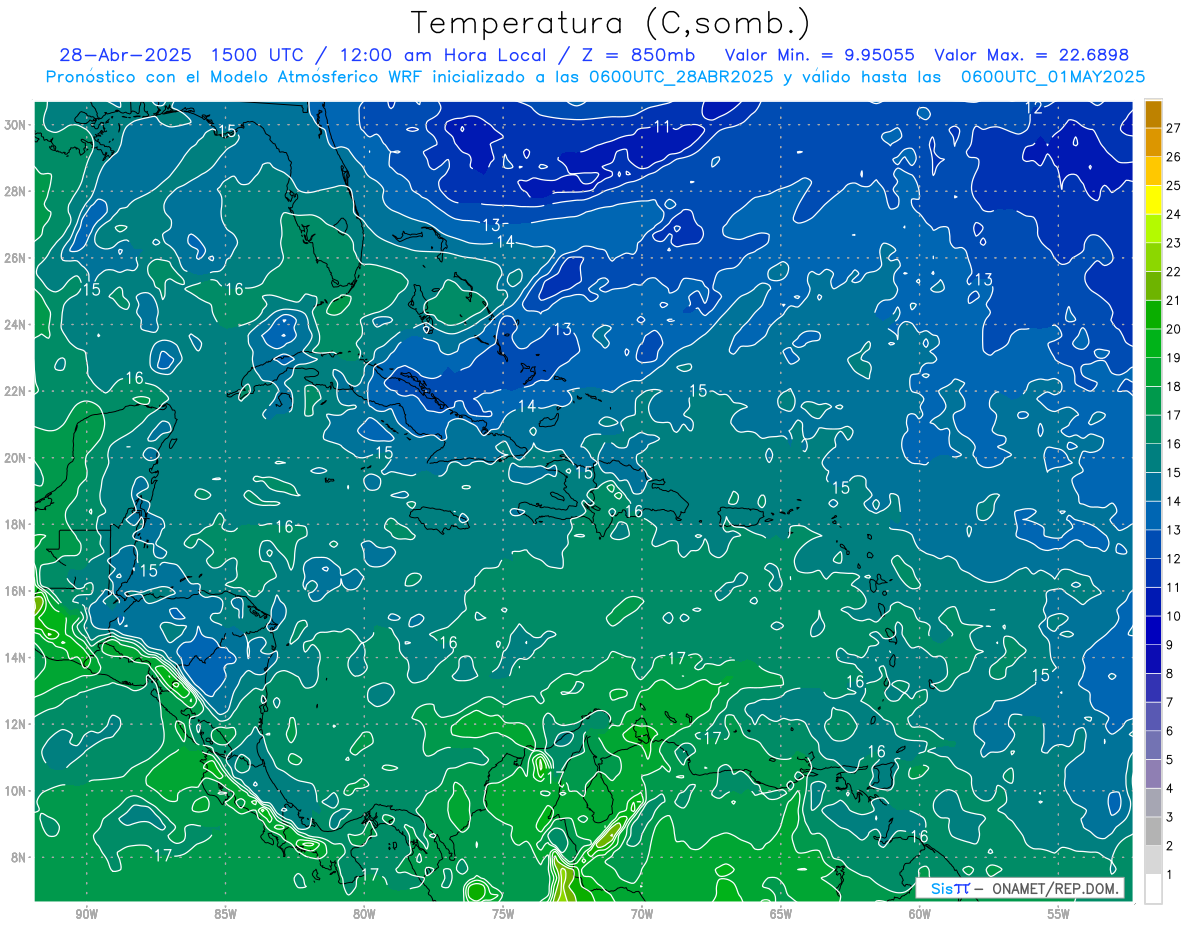Click legend scale value "27"

pyautogui.click(x=1174, y=128)
